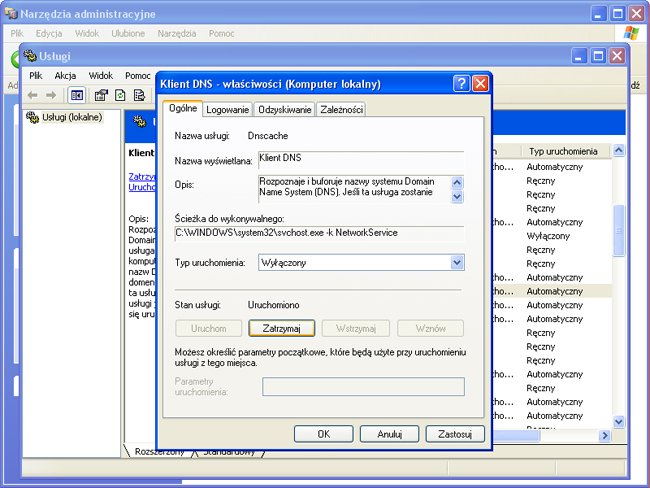This screenshot has width=650, height=488.
Task: Cancel with the Anuluj button
Action: 389,434
